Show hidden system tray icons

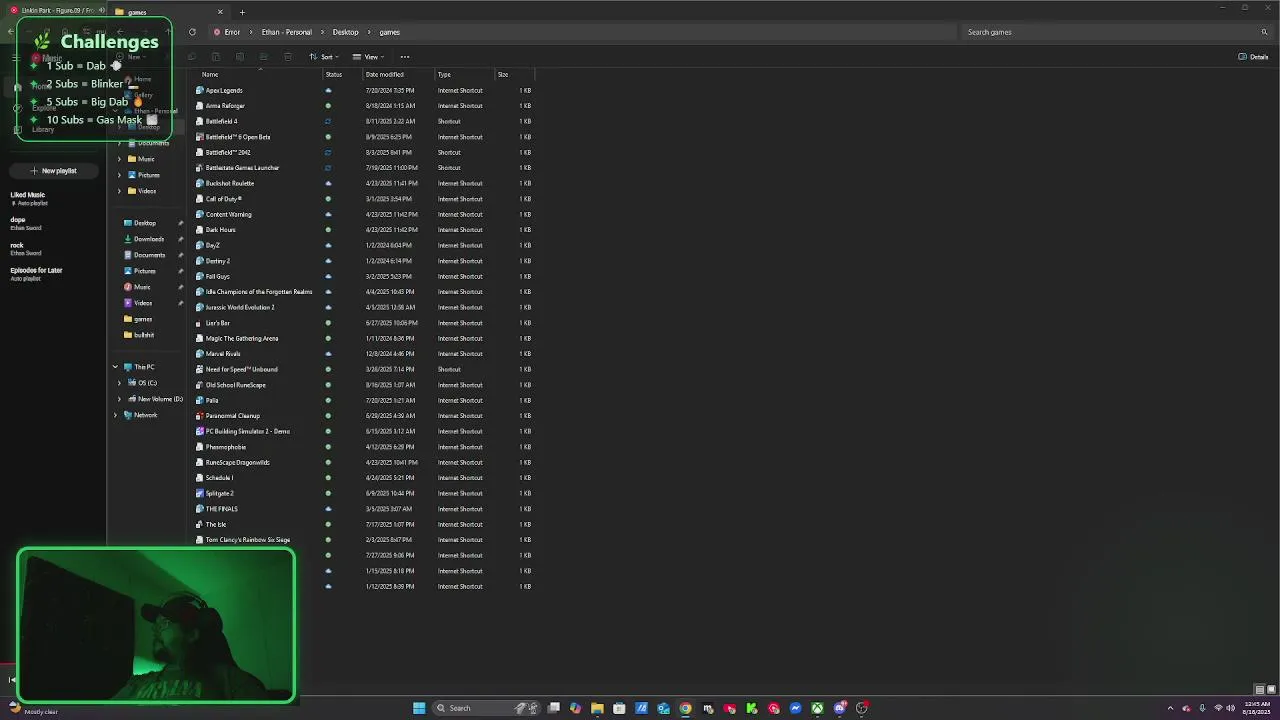1171,708
